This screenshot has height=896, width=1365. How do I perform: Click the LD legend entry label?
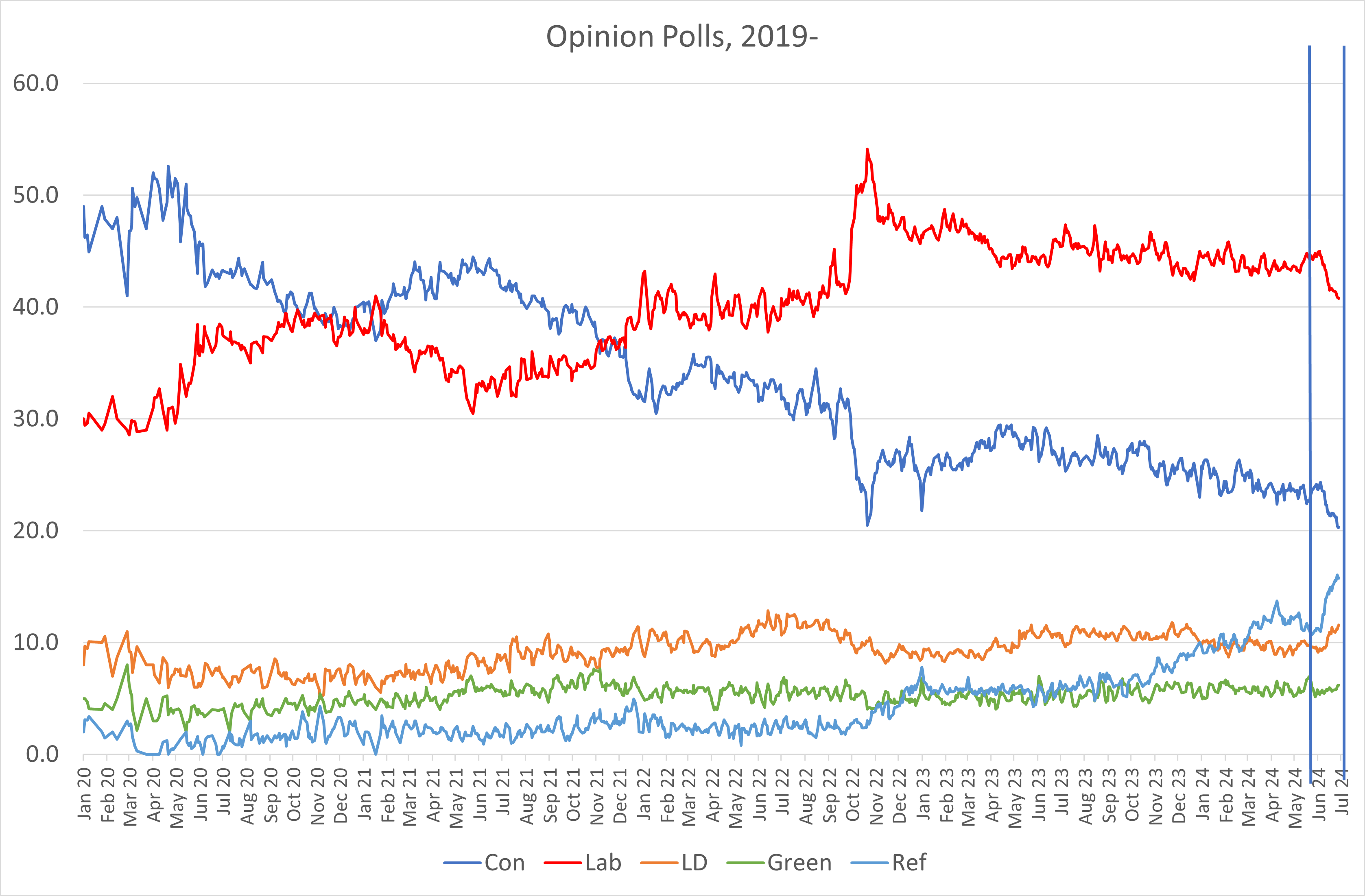click(x=694, y=863)
